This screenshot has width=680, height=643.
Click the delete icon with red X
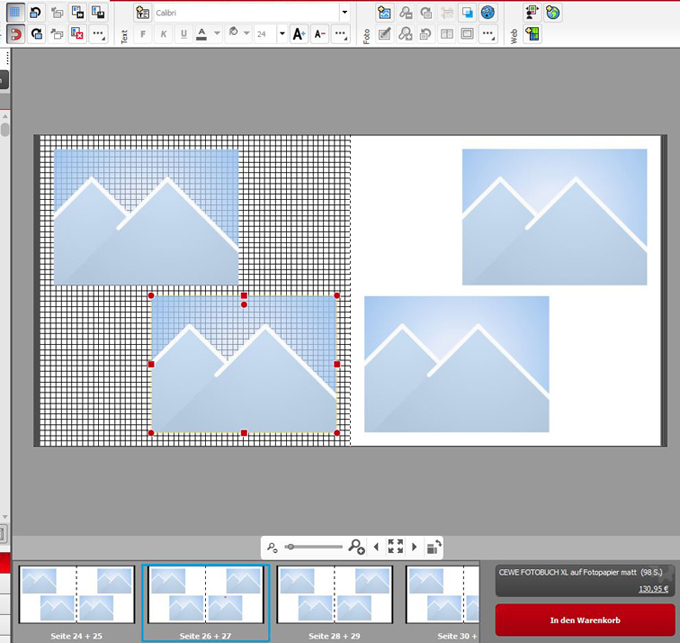77,34
